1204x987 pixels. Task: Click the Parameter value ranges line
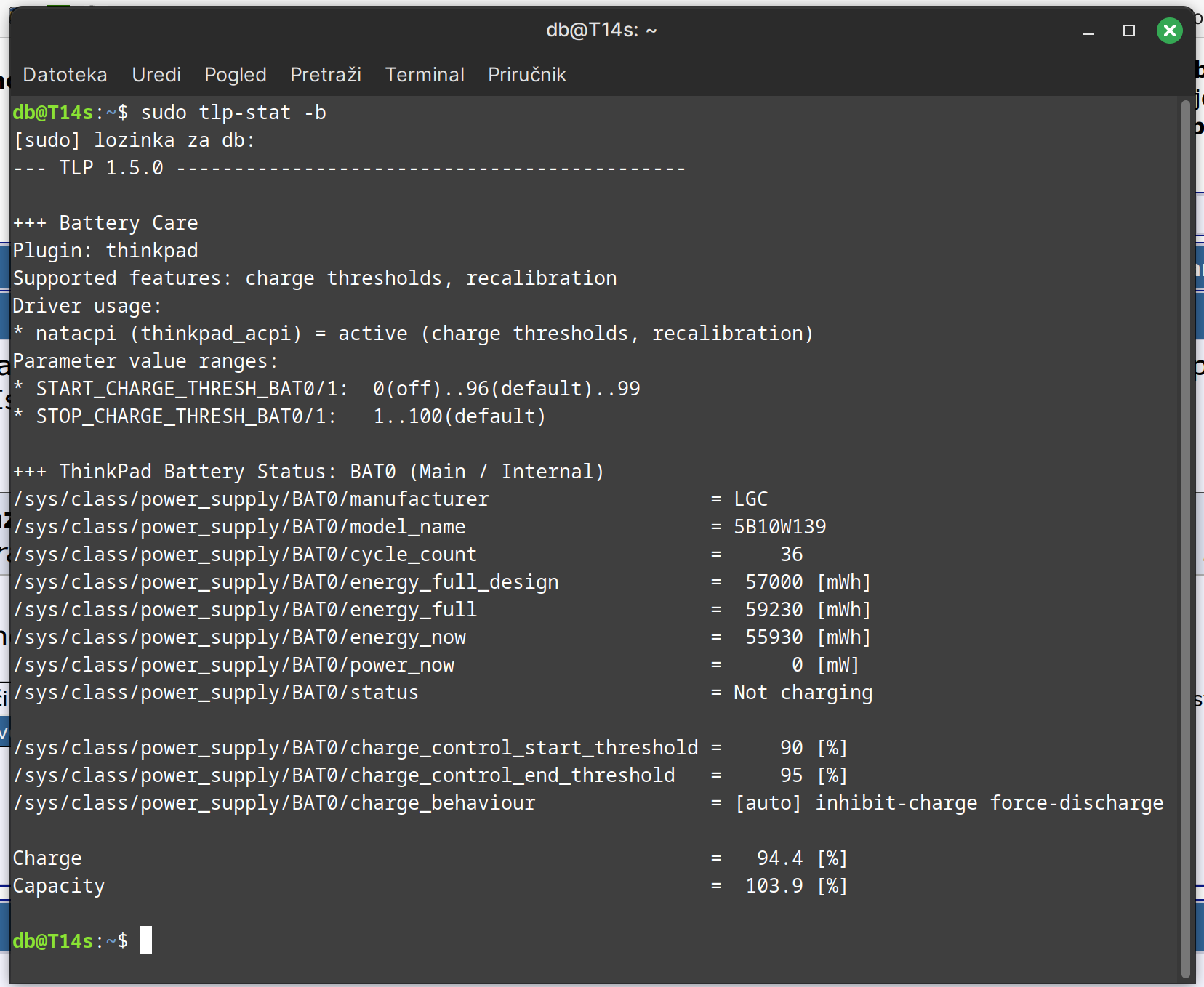(x=145, y=361)
